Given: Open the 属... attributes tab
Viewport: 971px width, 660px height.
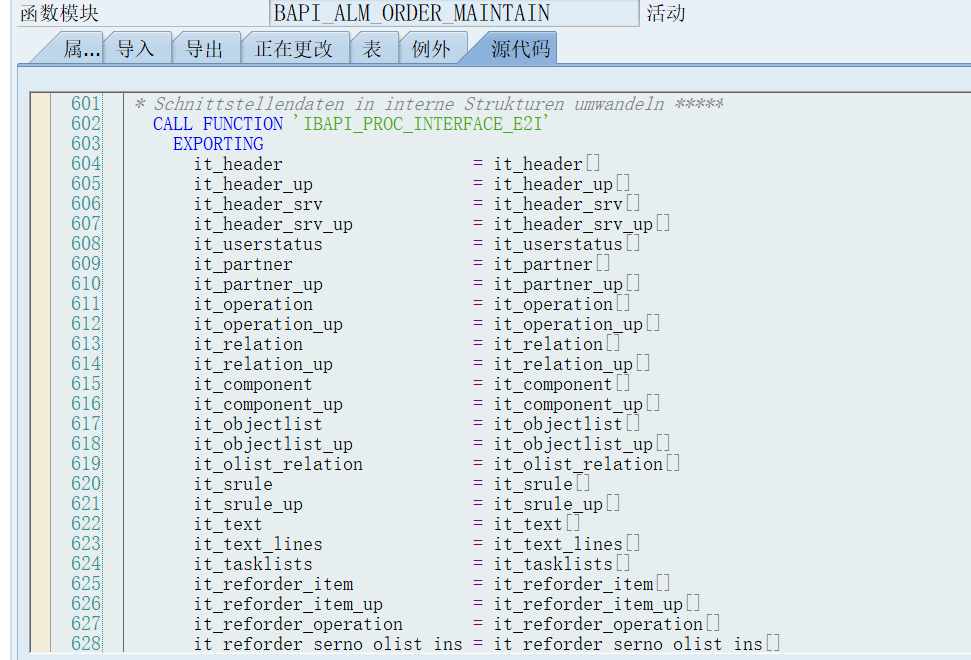Looking at the screenshot, I should (82, 48).
